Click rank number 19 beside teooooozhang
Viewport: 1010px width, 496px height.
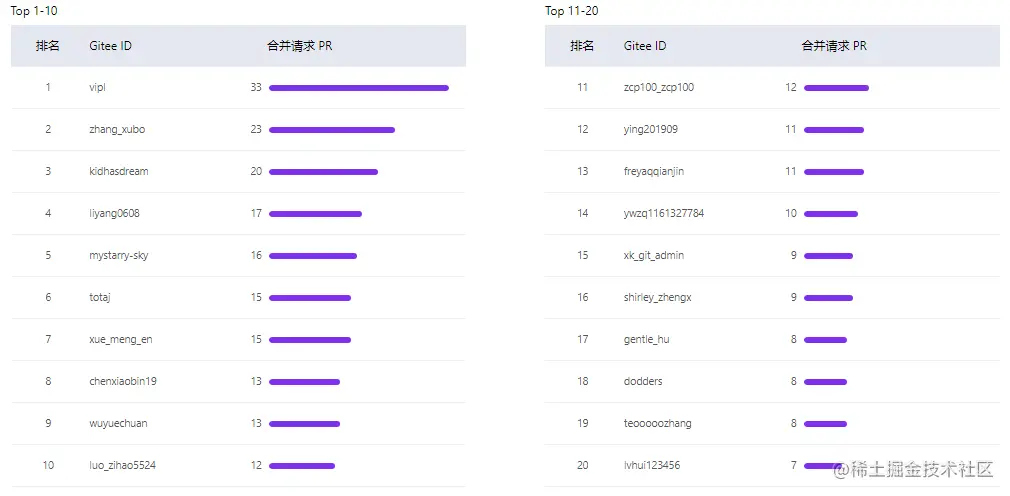pyautogui.click(x=582, y=423)
